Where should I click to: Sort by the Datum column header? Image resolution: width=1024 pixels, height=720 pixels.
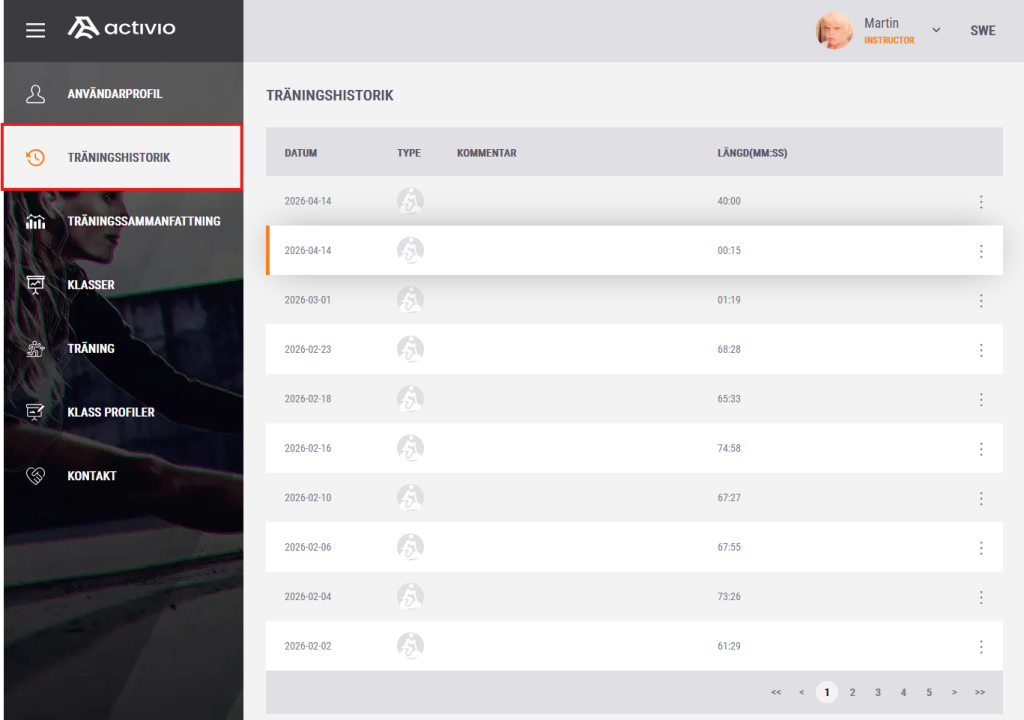pos(300,153)
